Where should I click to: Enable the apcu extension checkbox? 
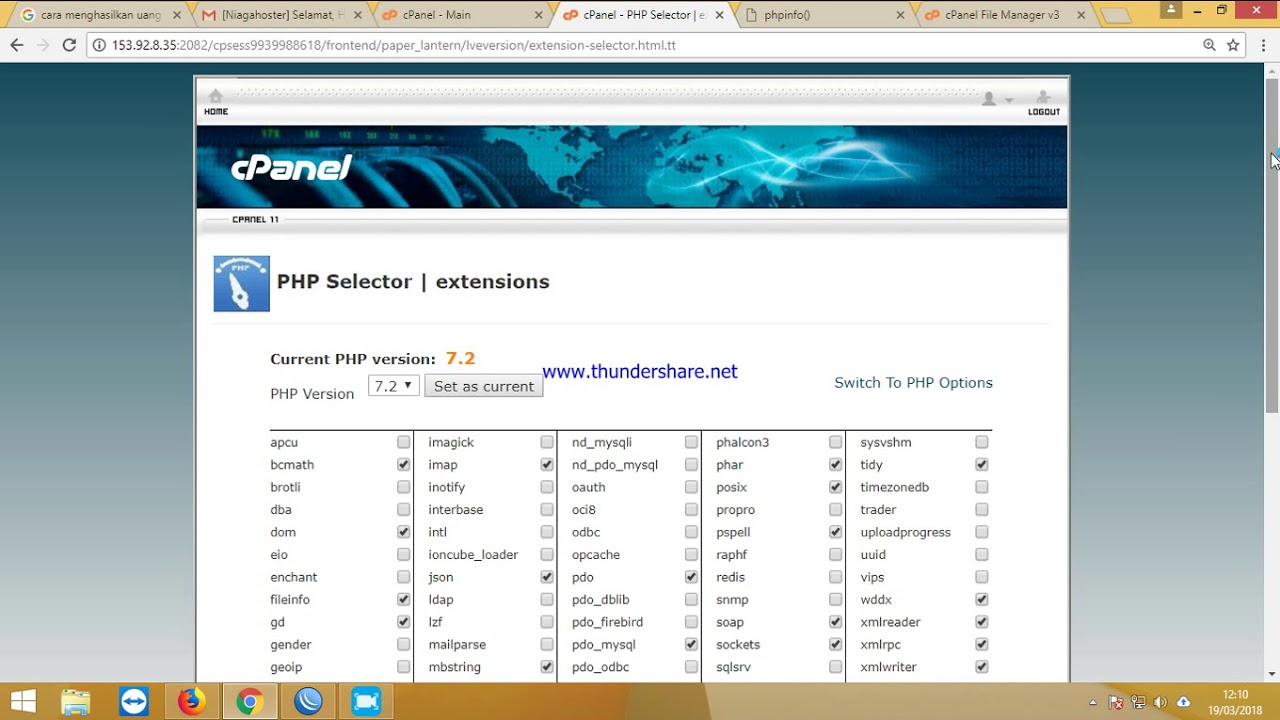404,442
